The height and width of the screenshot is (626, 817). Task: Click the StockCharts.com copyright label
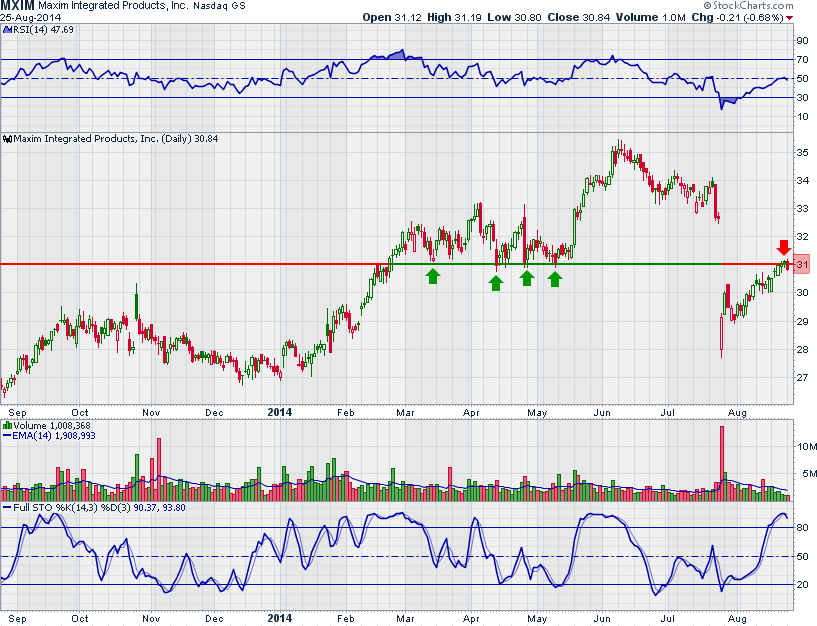(x=749, y=6)
